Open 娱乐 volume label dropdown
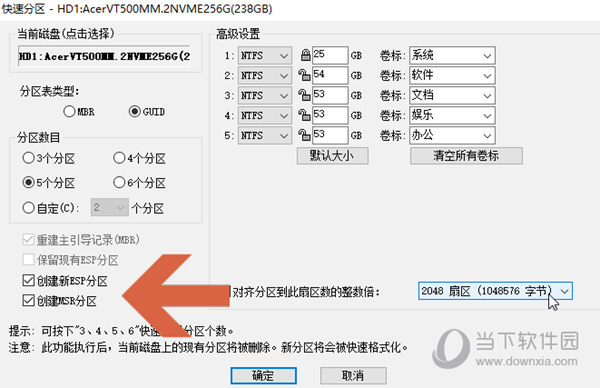This screenshot has width=600, height=388. [452, 115]
